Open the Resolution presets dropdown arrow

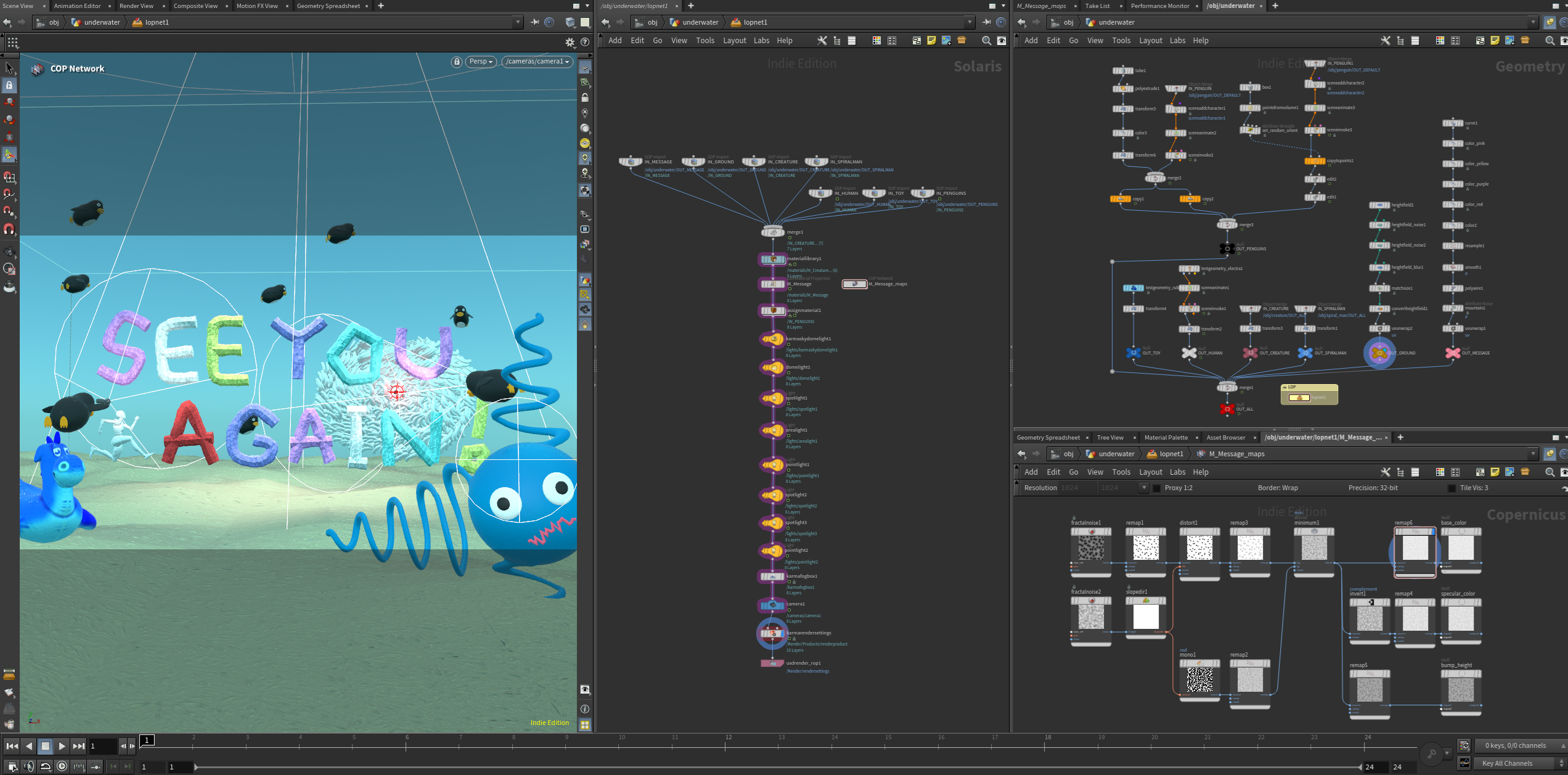coord(1144,488)
